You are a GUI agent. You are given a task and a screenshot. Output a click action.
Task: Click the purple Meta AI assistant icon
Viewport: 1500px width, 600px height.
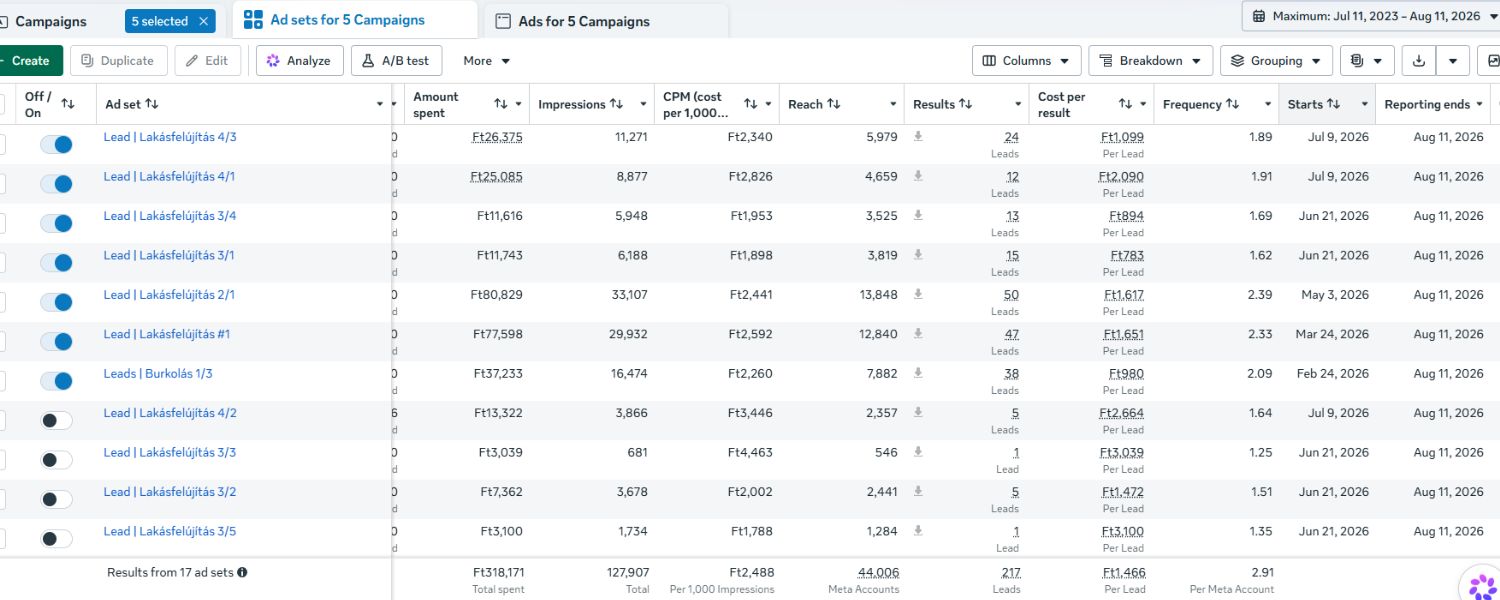(1483, 584)
